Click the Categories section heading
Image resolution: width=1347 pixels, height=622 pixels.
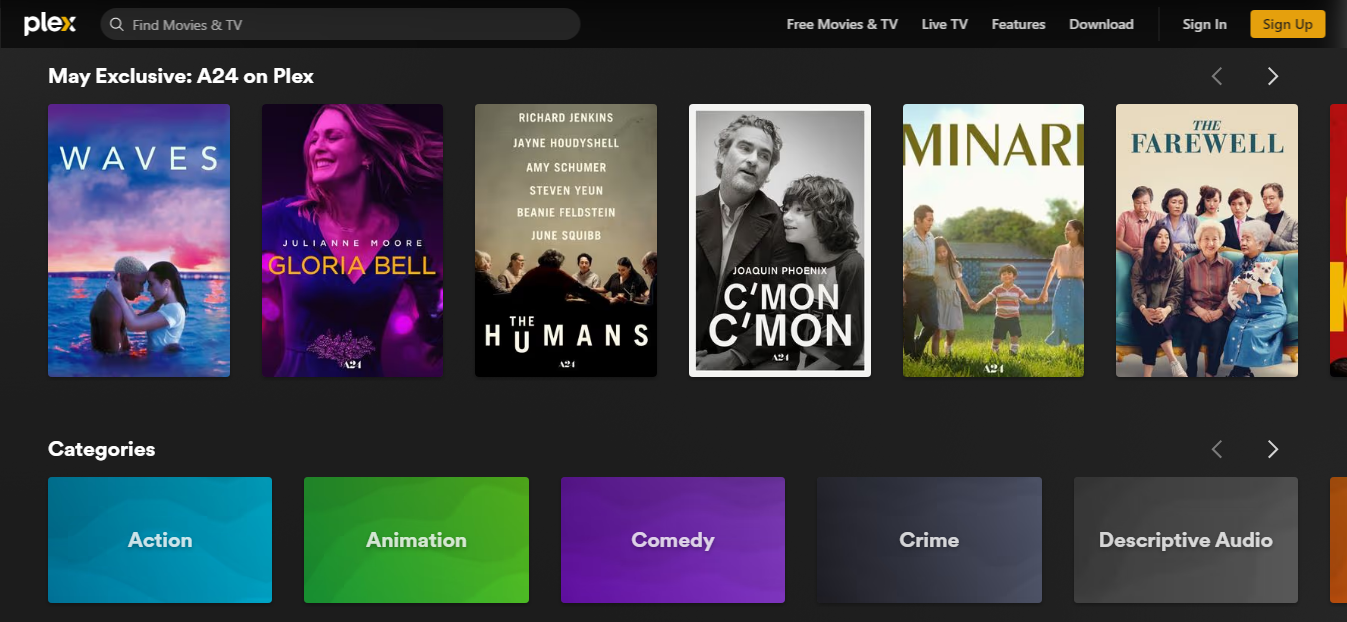click(x=102, y=449)
